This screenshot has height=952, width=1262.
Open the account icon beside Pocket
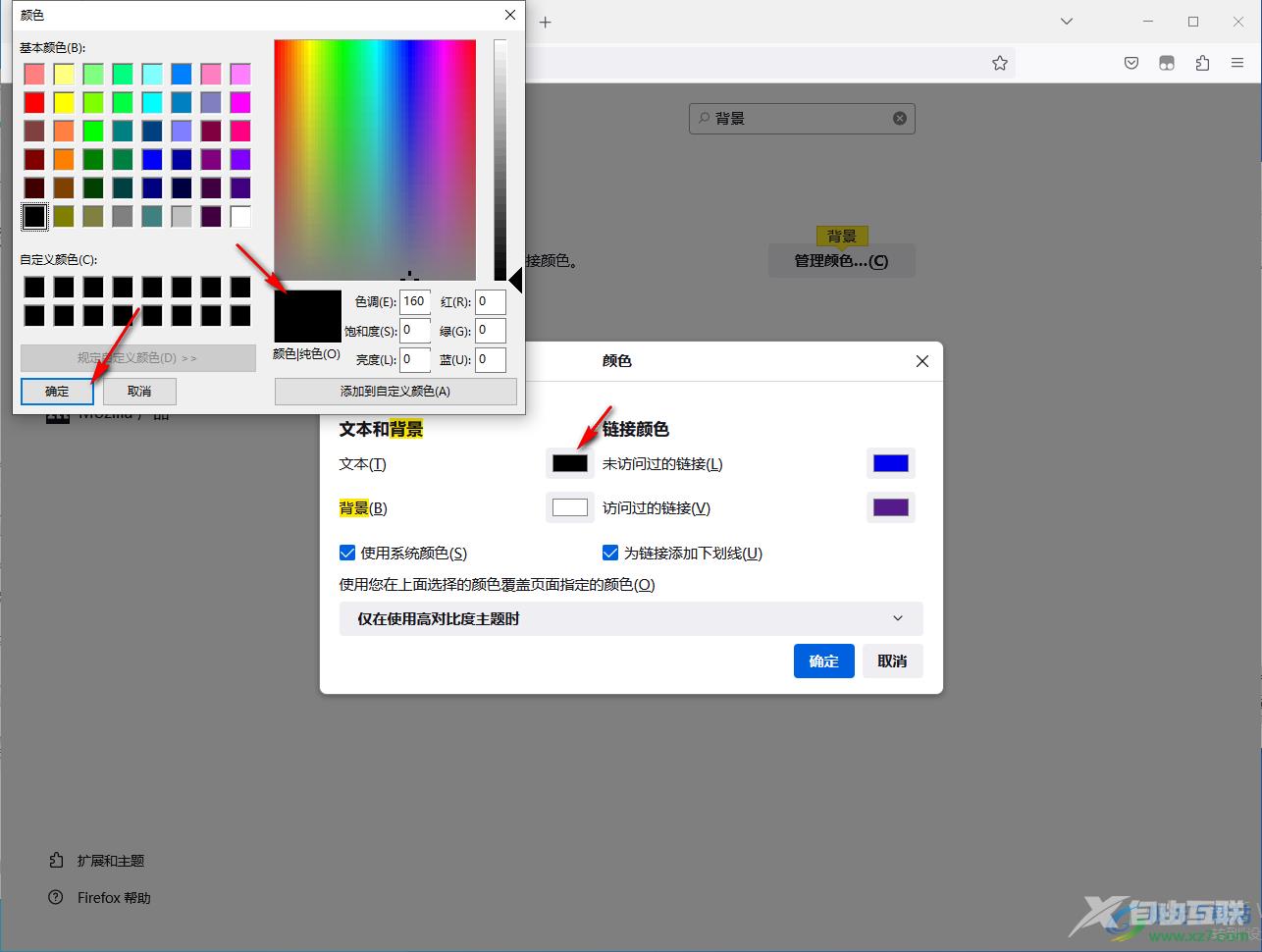pyautogui.click(x=1167, y=63)
